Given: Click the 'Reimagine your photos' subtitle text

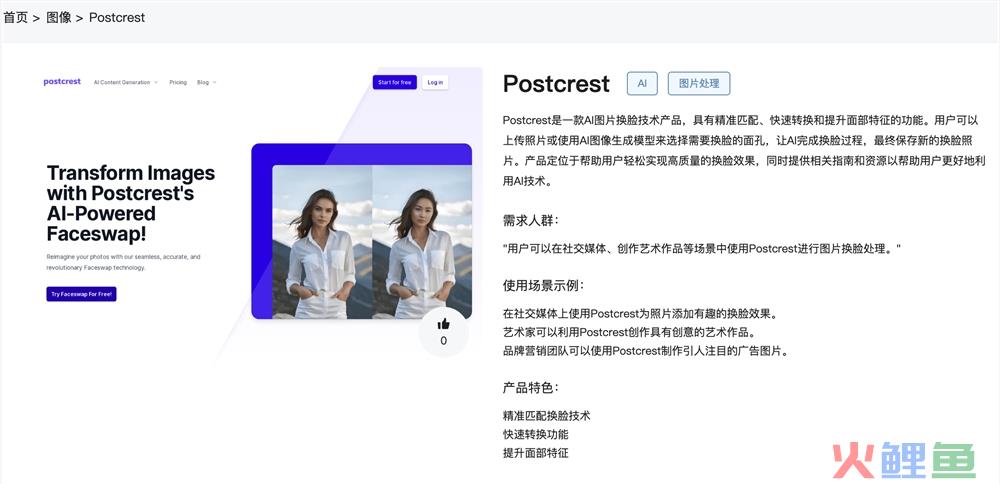Looking at the screenshot, I should coord(124,262).
